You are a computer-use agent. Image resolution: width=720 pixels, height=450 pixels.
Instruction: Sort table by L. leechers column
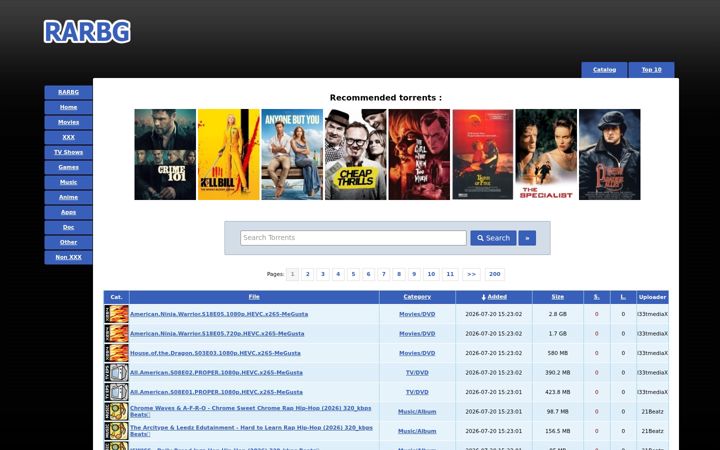pyautogui.click(x=623, y=297)
